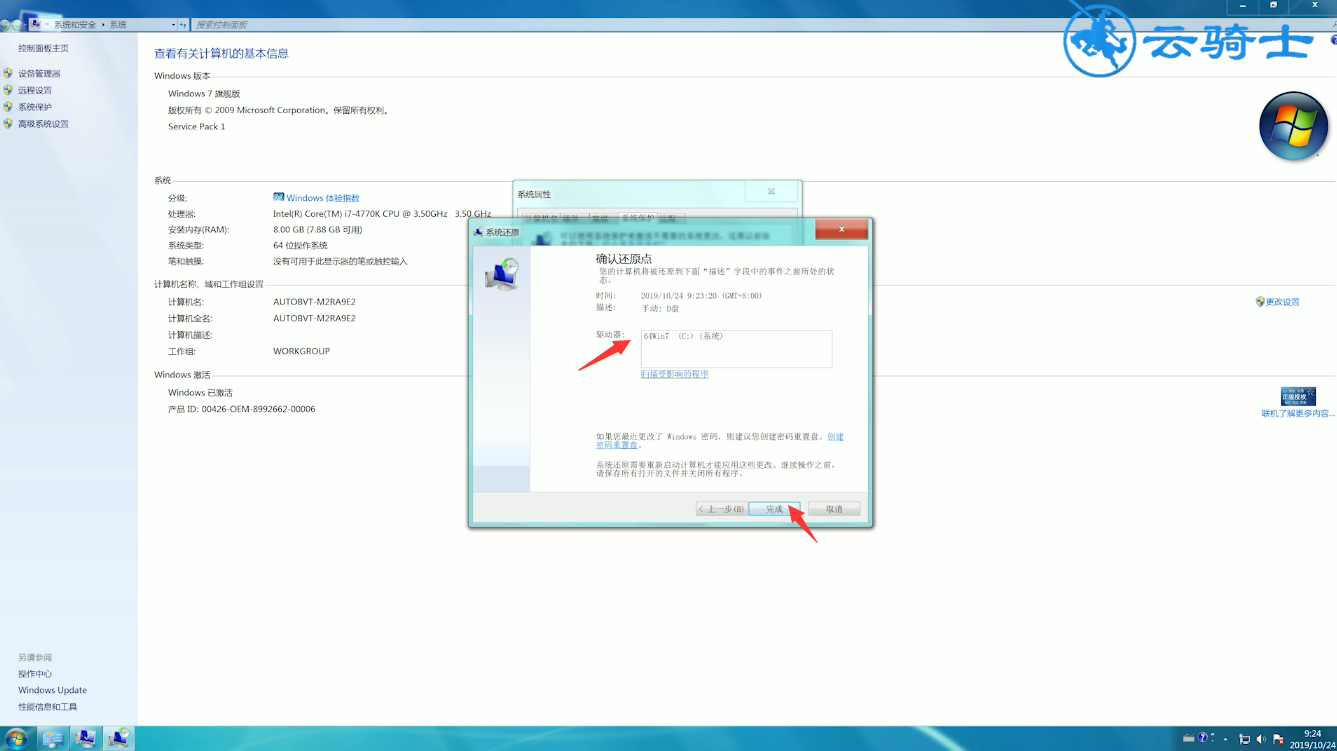Click the 系统还原 title bar icon
1337x751 pixels.
[478, 232]
